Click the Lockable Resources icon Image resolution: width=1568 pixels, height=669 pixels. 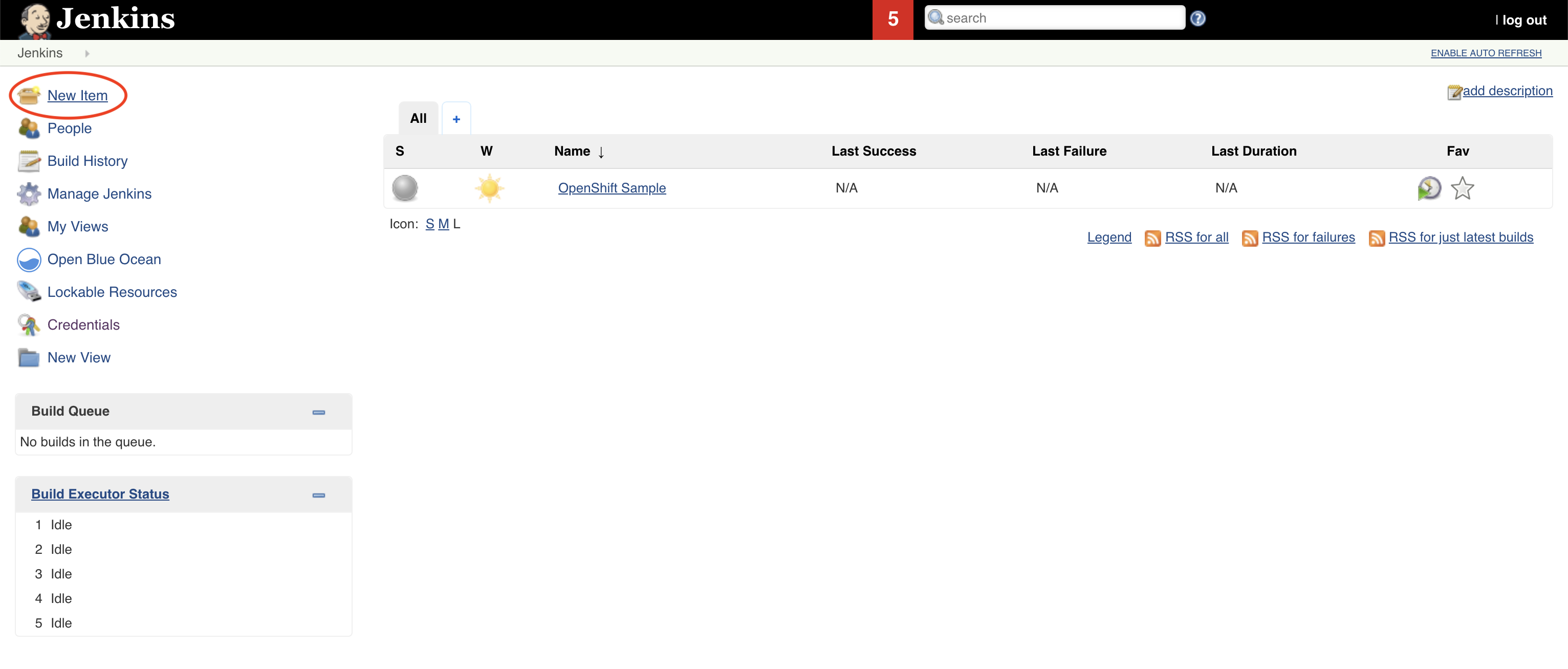29,292
